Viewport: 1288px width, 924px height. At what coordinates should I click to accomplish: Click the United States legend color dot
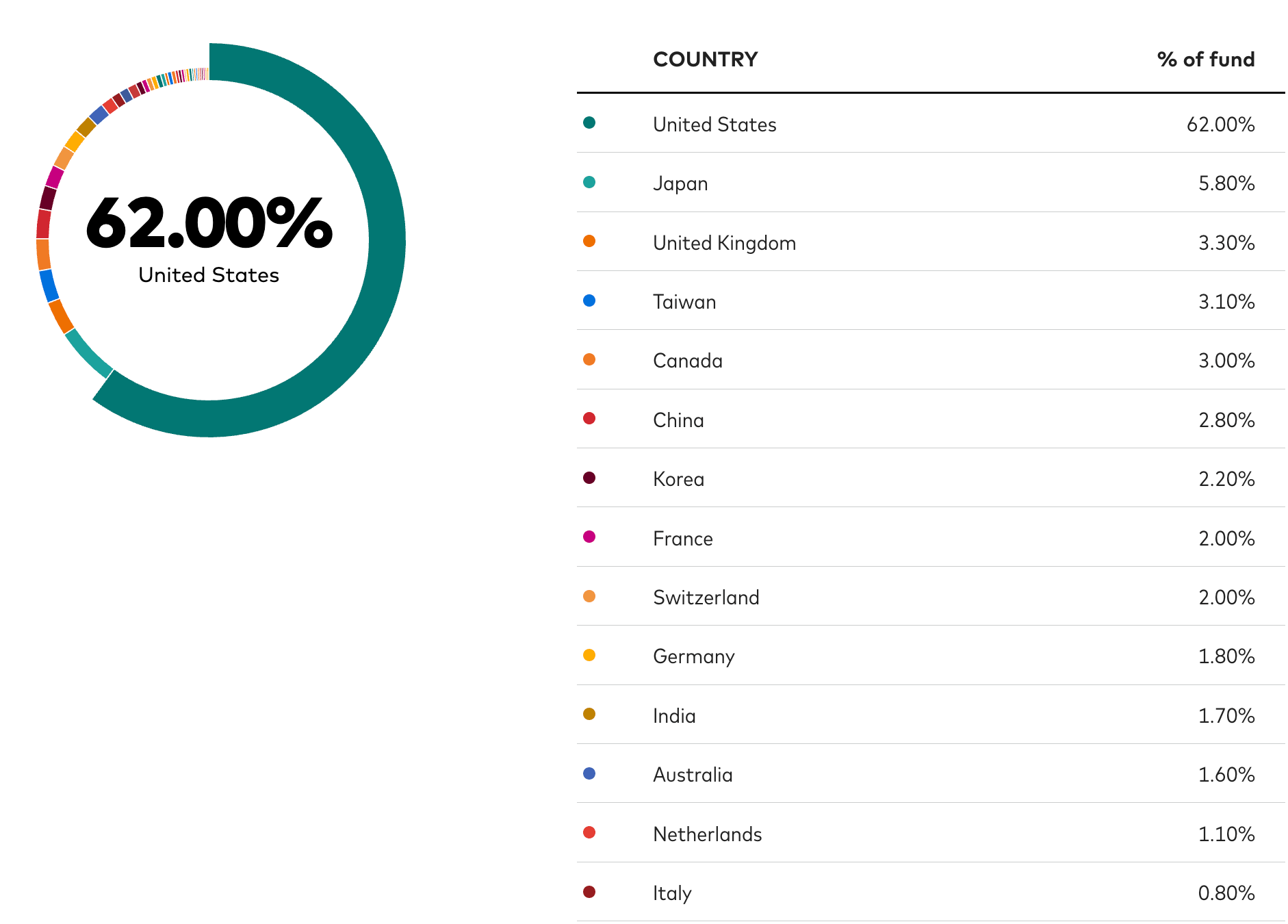pos(589,123)
